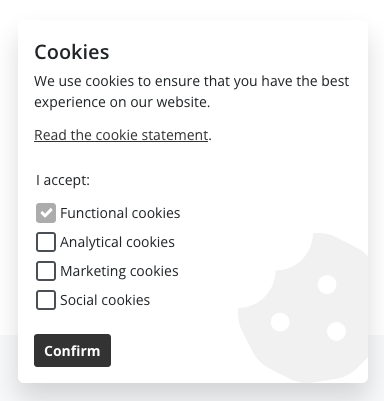The image size is (384, 401).
Task: Open the Read the cookie statement link
Action: (121, 135)
